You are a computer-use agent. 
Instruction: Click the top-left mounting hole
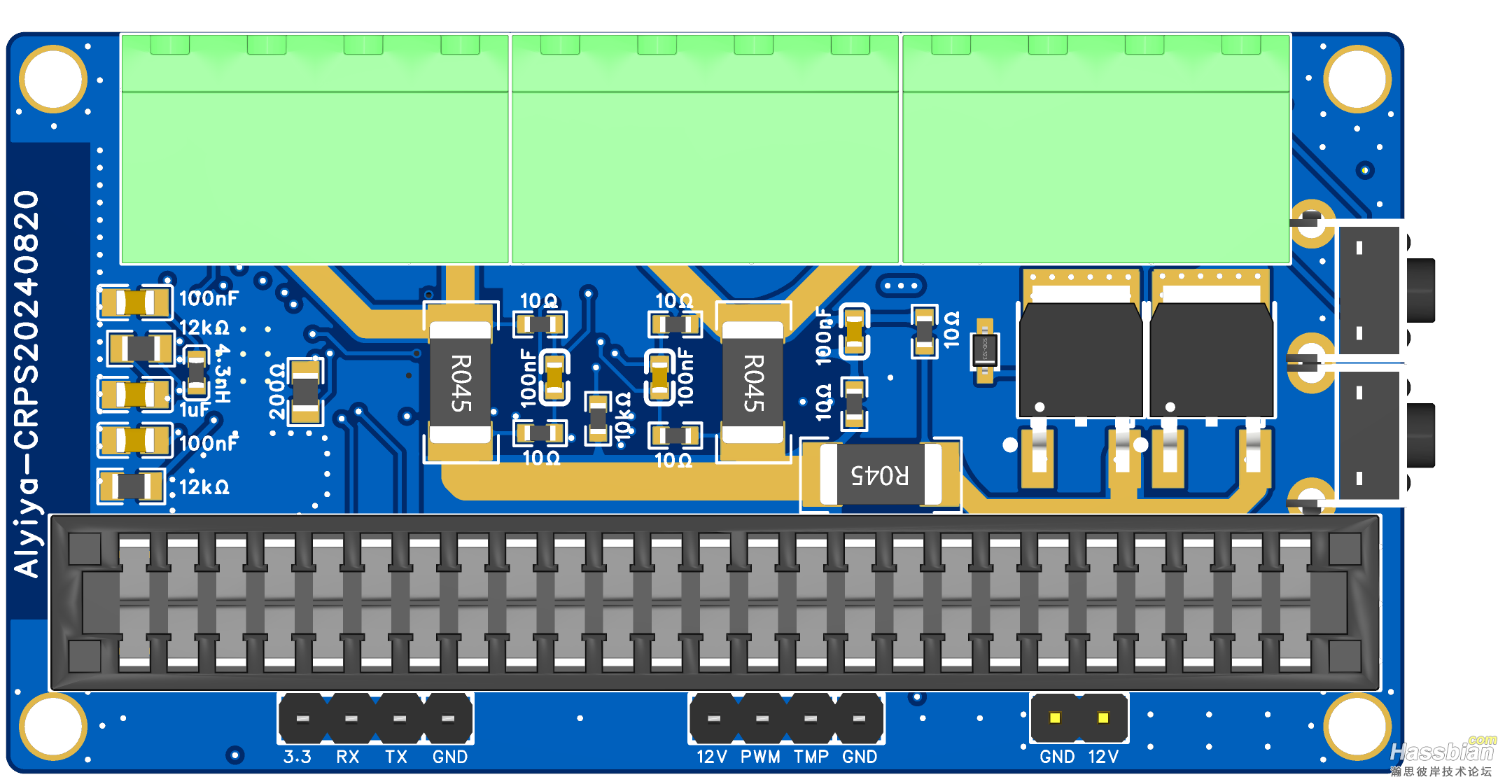[x=53, y=79]
